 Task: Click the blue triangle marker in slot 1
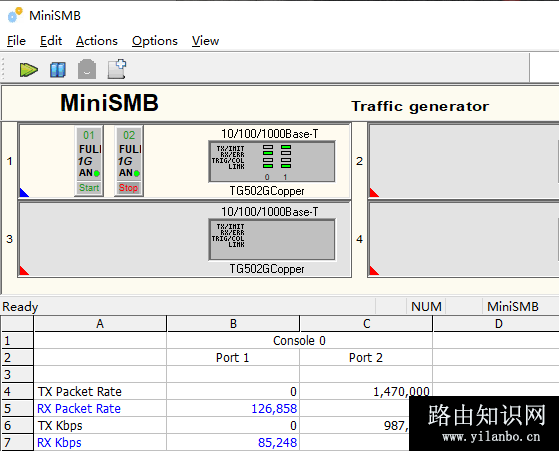(x=24, y=193)
